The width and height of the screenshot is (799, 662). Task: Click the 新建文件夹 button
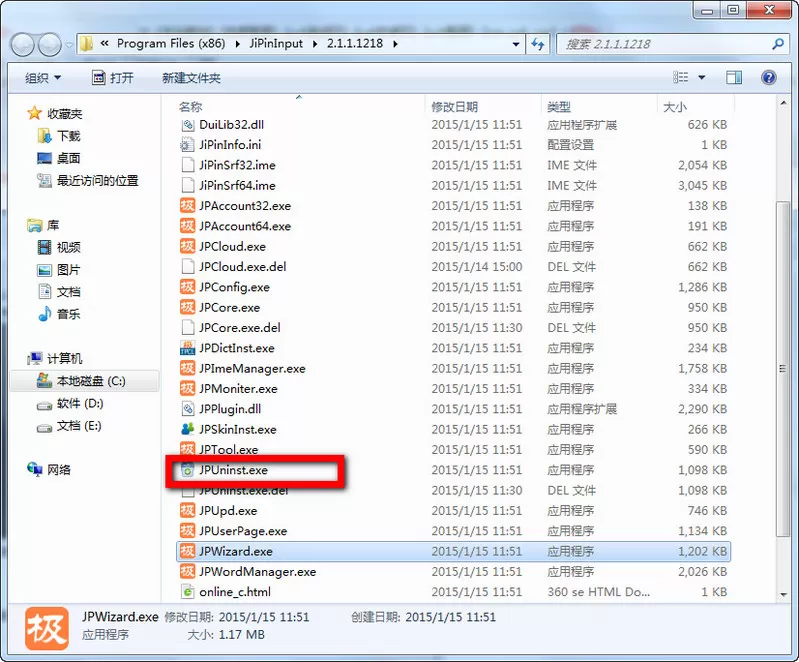coord(191,78)
